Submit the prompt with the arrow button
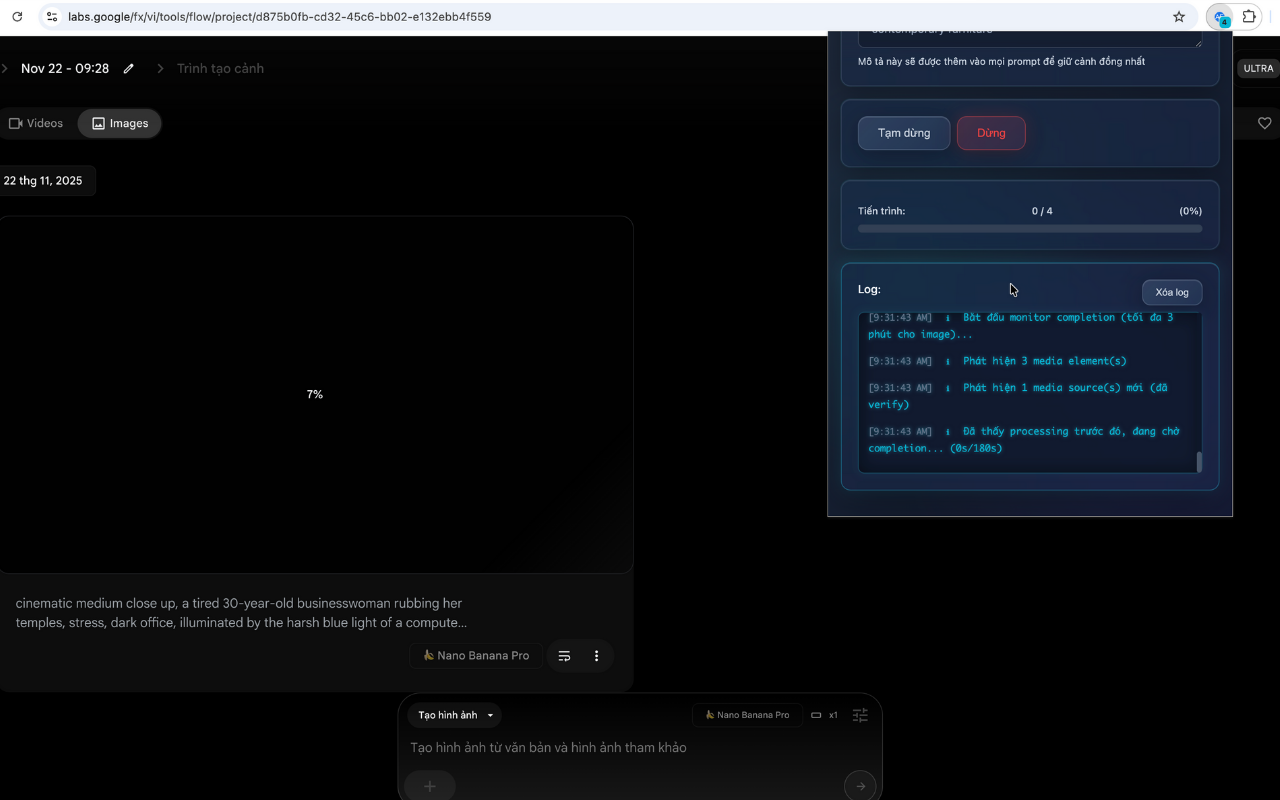Viewport: 1280px width, 800px height. [860, 786]
